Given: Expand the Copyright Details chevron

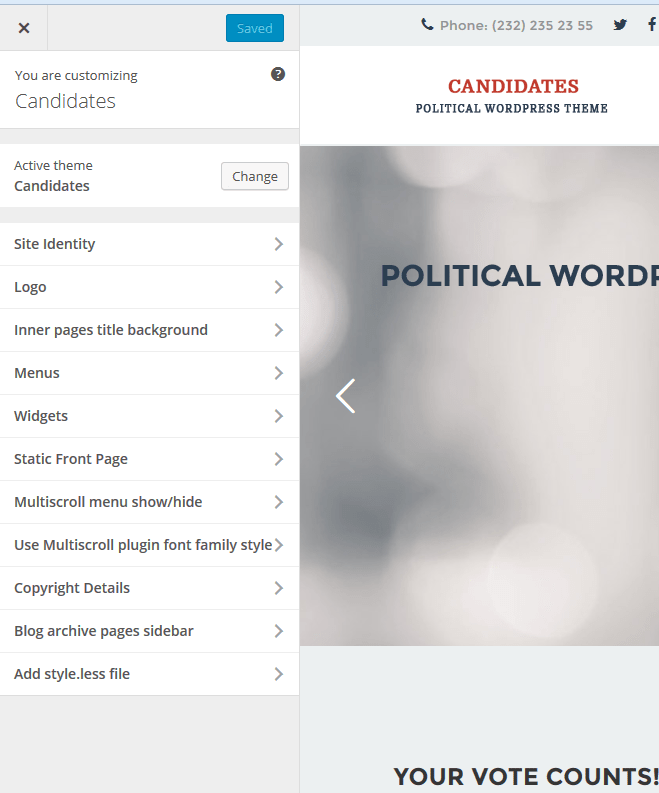Looking at the screenshot, I should click(x=278, y=588).
